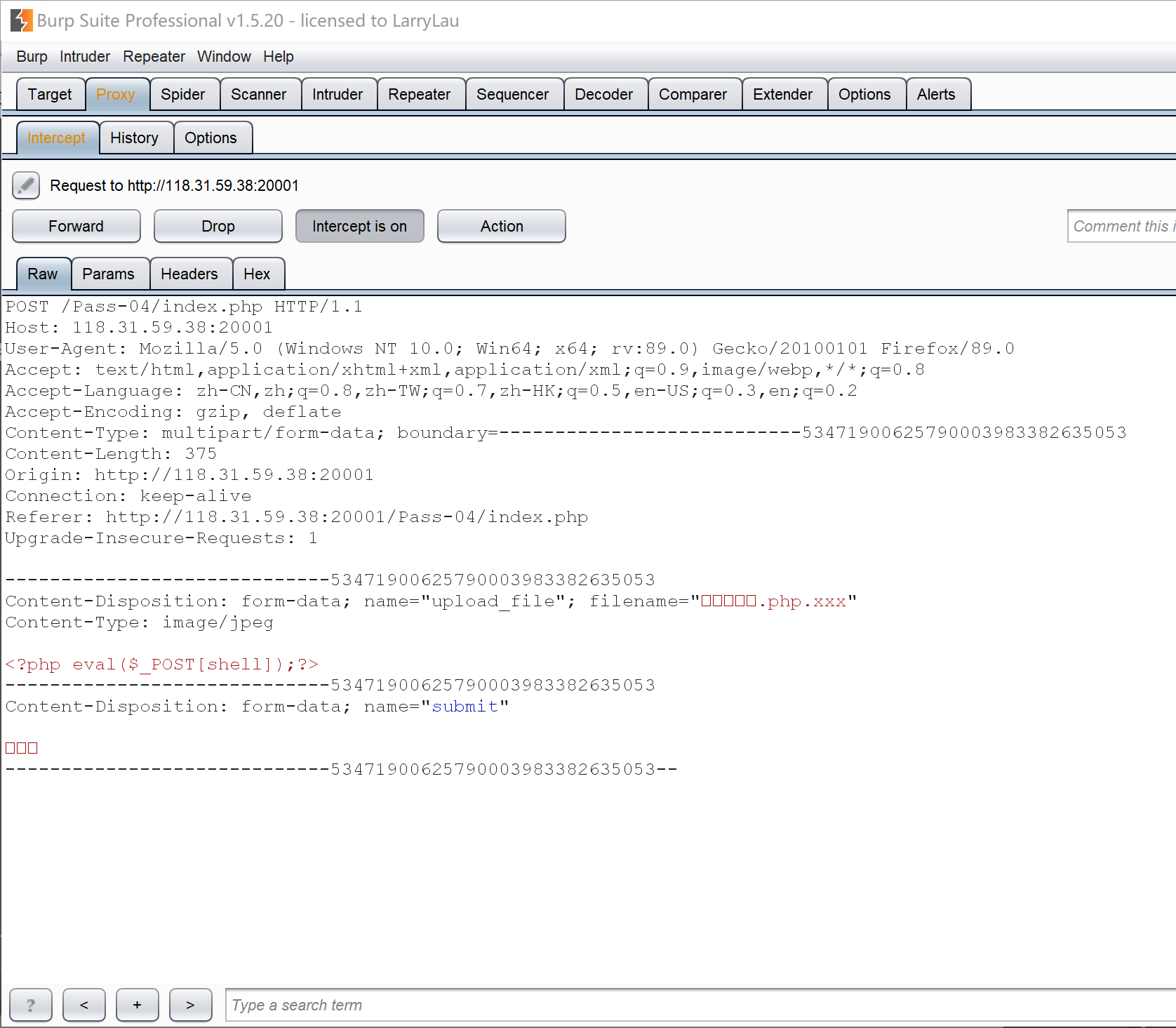The width and height of the screenshot is (1176, 1028).
Task: Click the Request to http://118.31.59.38:20001 label
Action: pos(175,185)
